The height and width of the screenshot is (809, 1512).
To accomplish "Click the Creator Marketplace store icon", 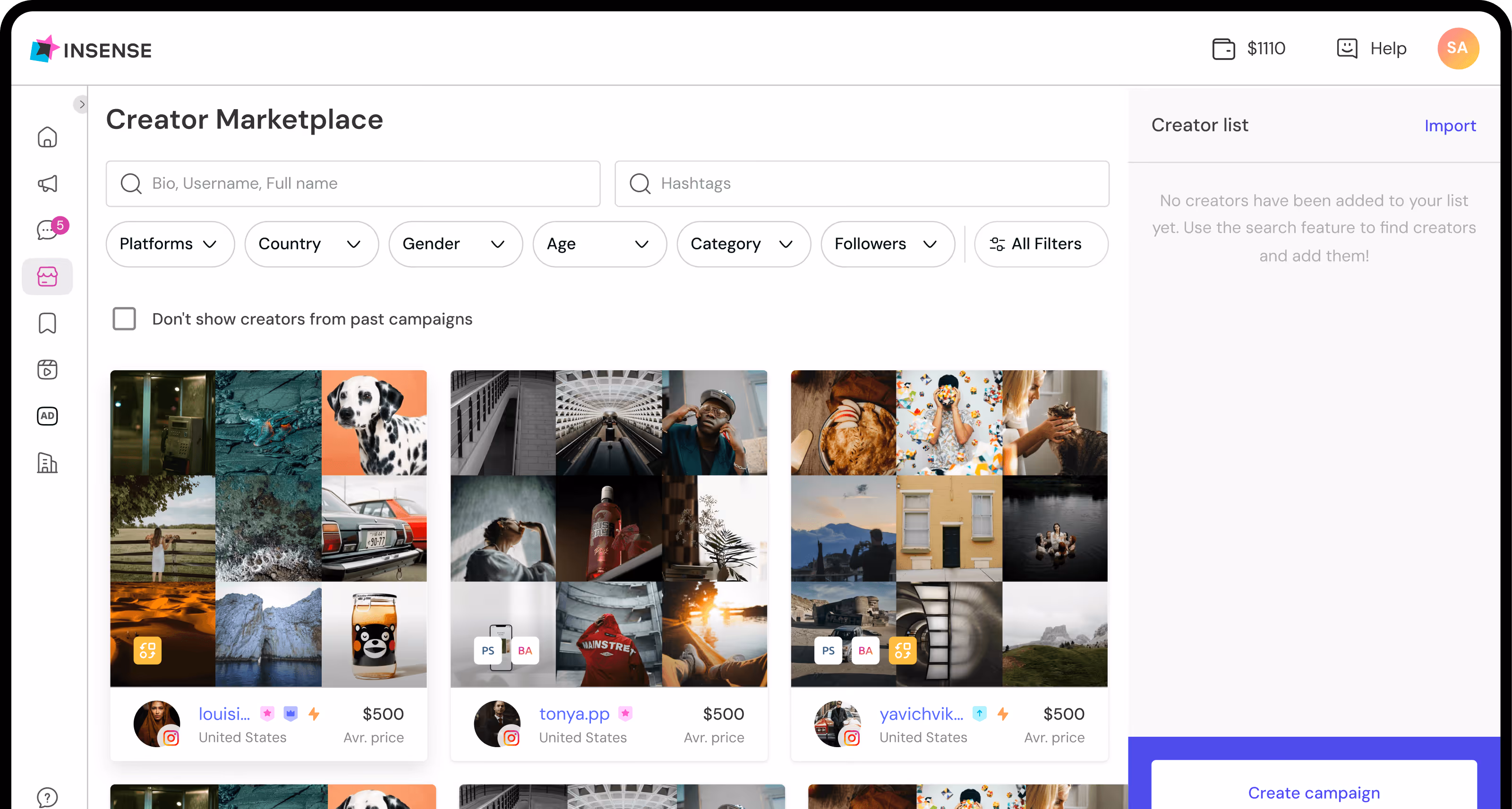I will [47, 276].
